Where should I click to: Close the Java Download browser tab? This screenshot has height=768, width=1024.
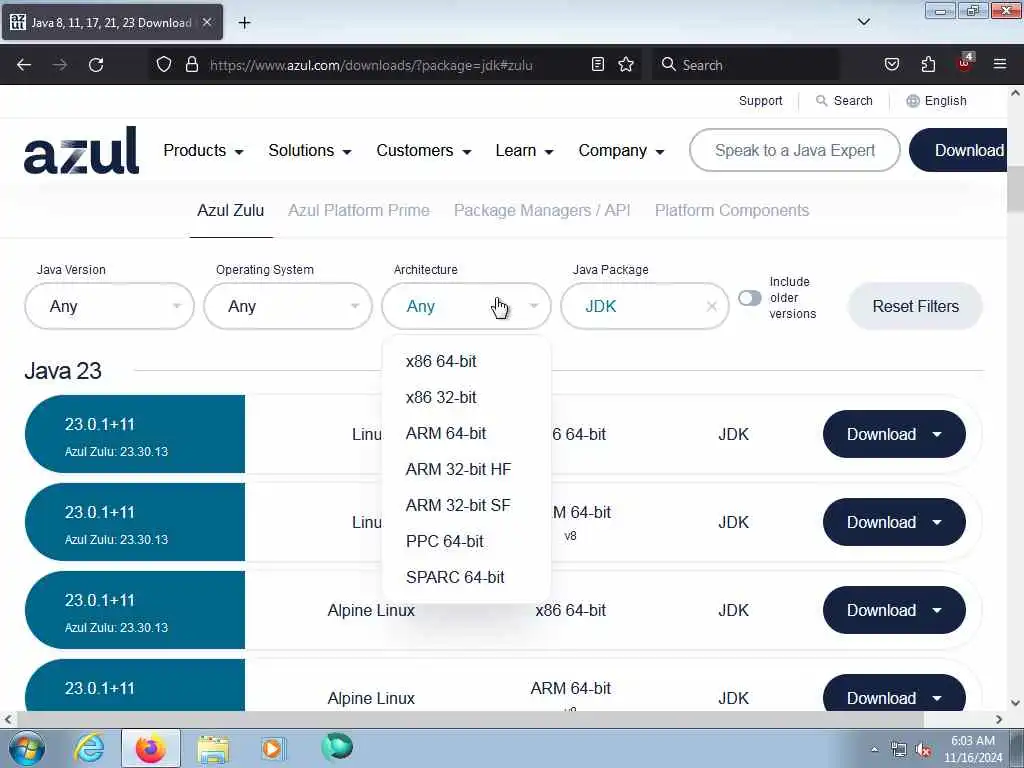206,22
